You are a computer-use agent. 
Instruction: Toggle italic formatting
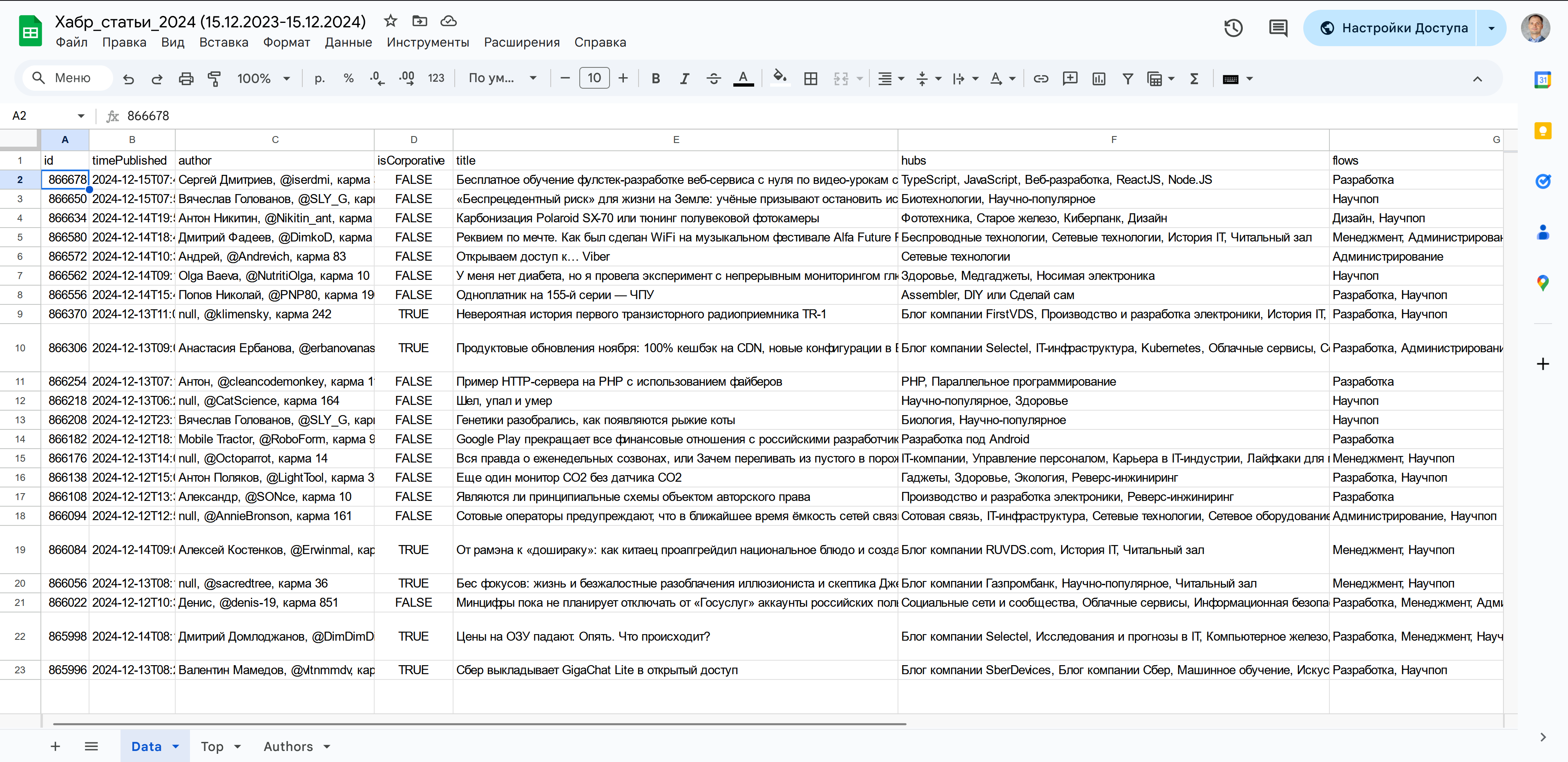[x=684, y=78]
